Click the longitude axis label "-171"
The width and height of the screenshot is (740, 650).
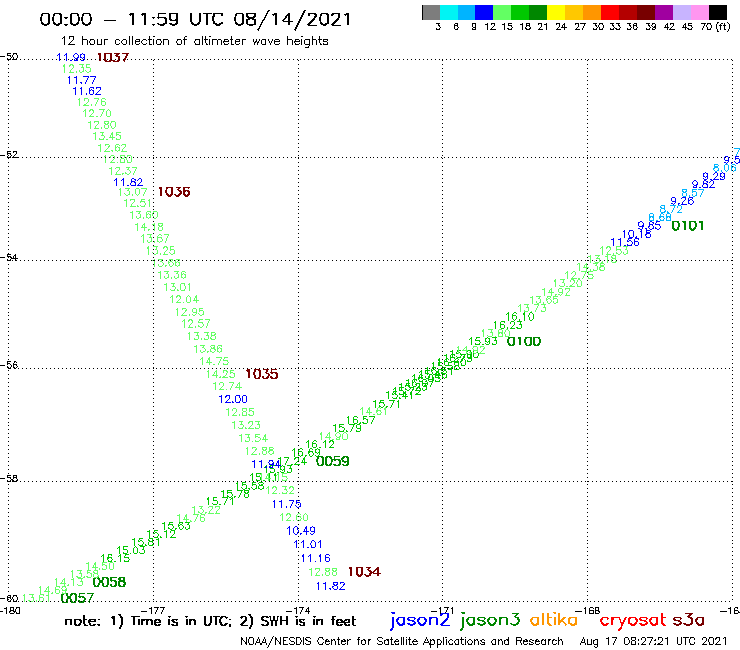443,610
